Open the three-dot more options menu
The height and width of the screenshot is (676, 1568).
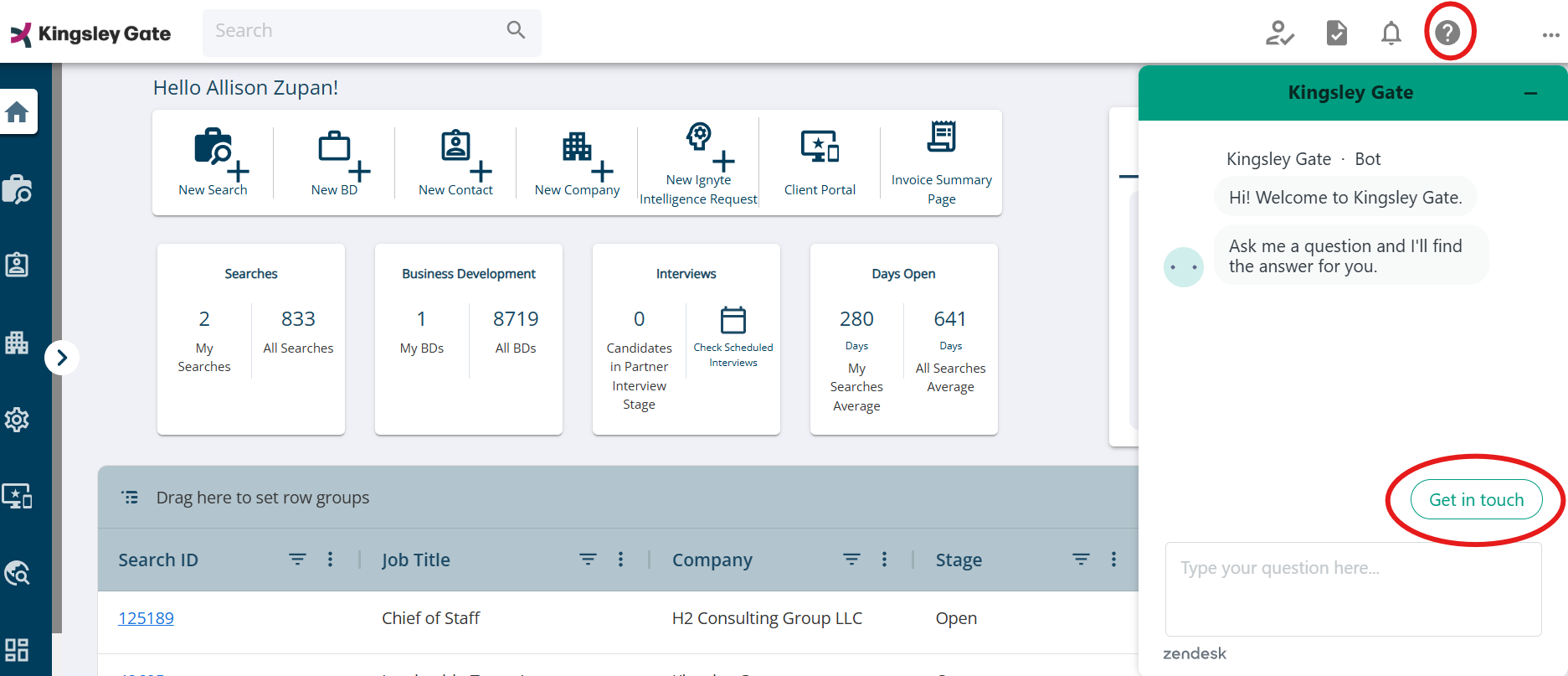tap(1550, 35)
